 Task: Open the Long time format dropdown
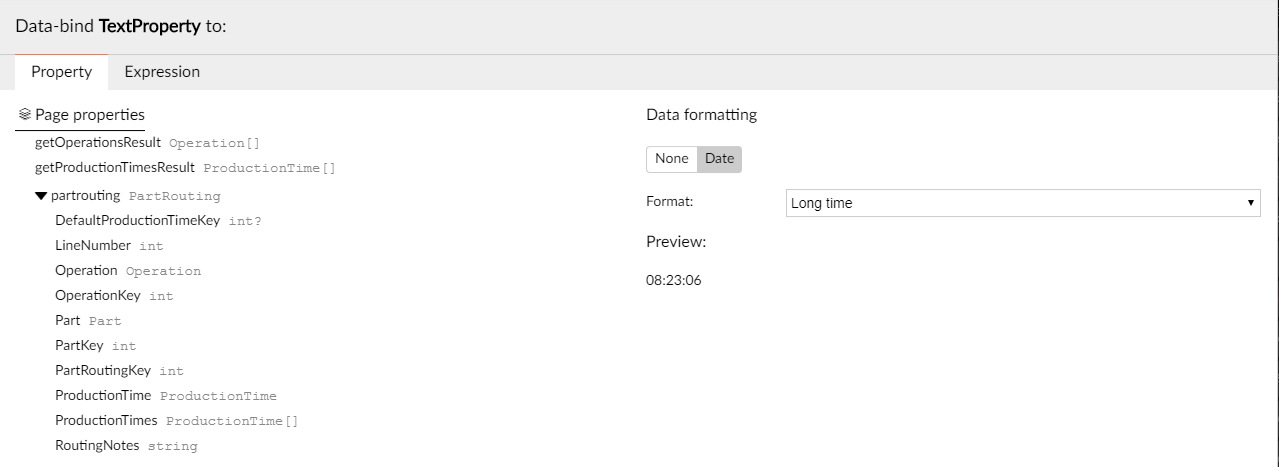pyautogui.click(x=1023, y=203)
